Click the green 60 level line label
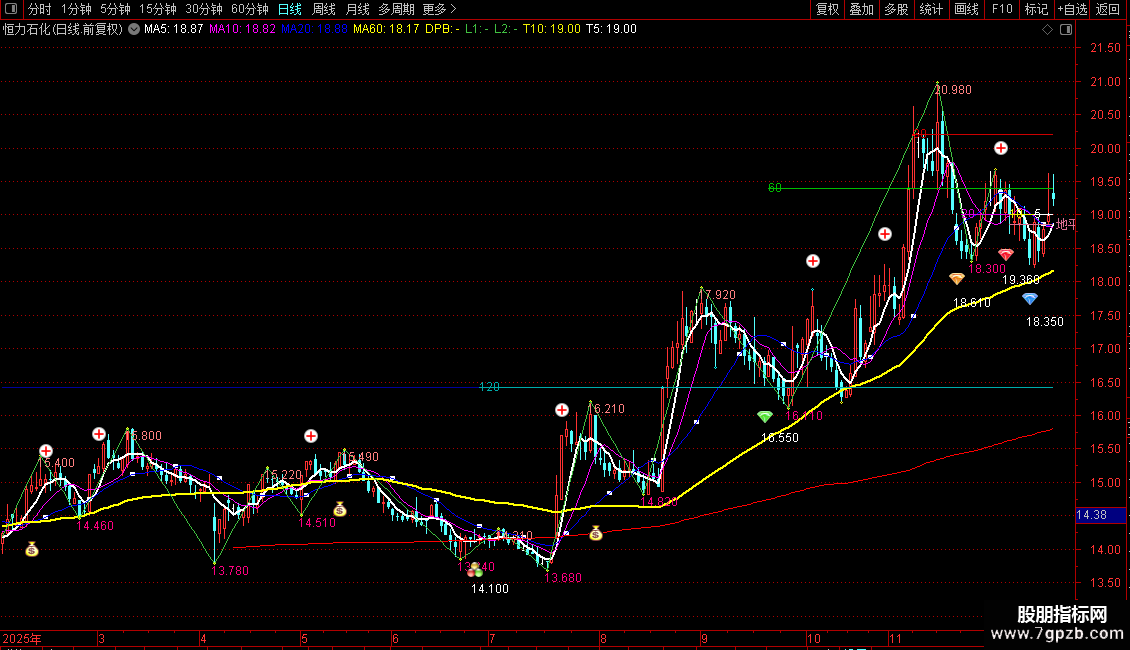The width and height of the screenshot is (1130, 650). (775, 188)
